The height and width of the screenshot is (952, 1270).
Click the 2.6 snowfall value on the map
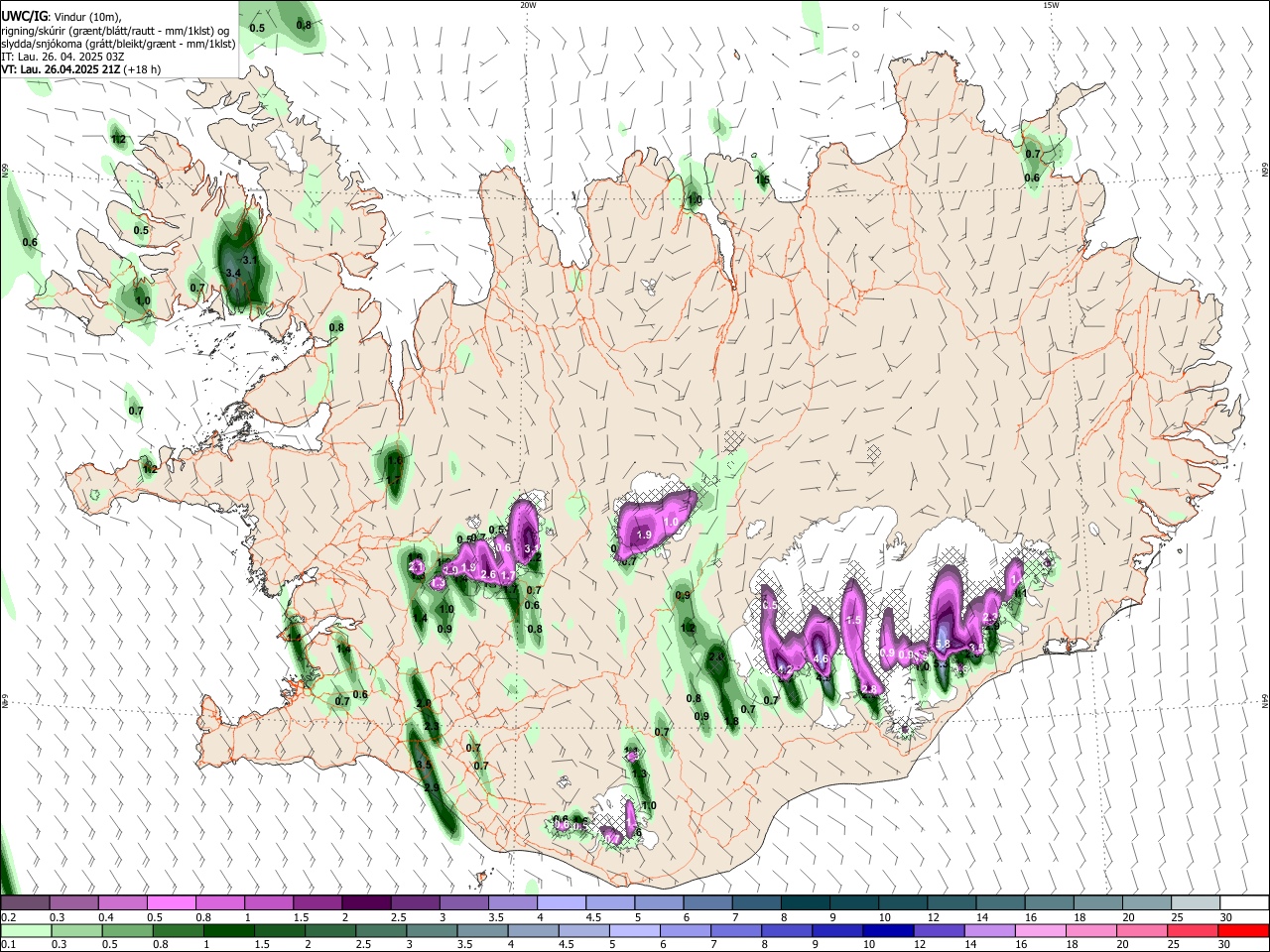[487, 575]
